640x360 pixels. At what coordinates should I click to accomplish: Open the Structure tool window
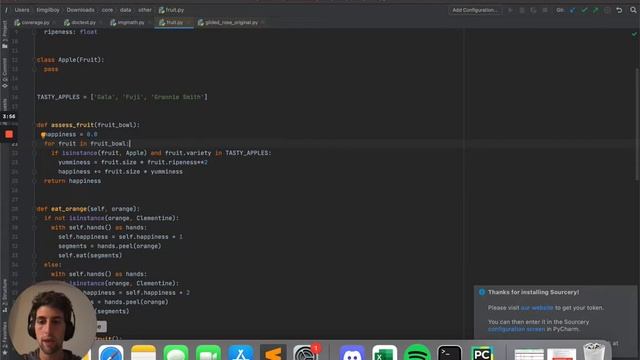point(4,296)
